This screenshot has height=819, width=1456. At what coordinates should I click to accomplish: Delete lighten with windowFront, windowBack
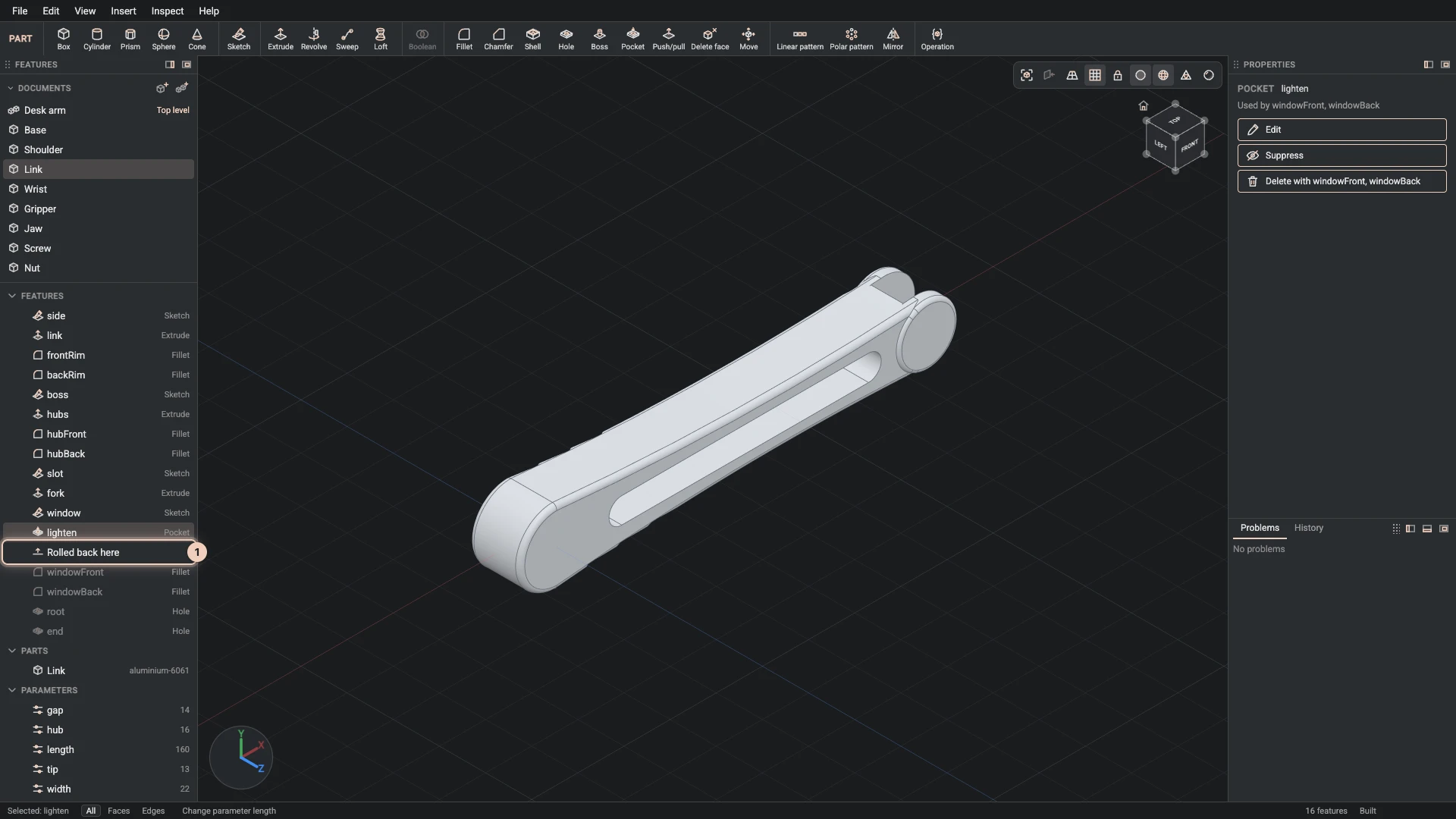(1341, 181)
